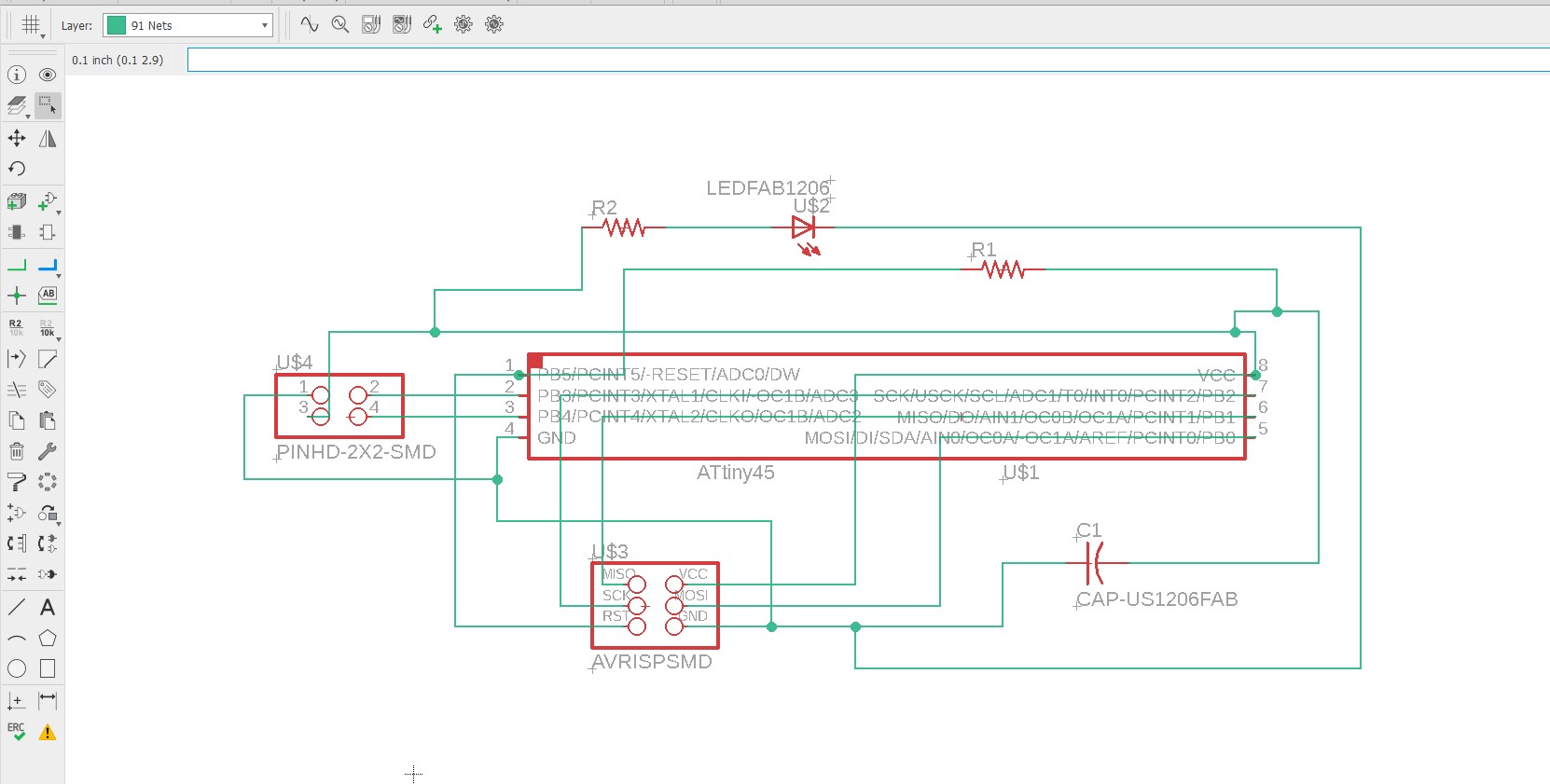
Task: Open the Attribute tag tool
Action: coord(48,390)
